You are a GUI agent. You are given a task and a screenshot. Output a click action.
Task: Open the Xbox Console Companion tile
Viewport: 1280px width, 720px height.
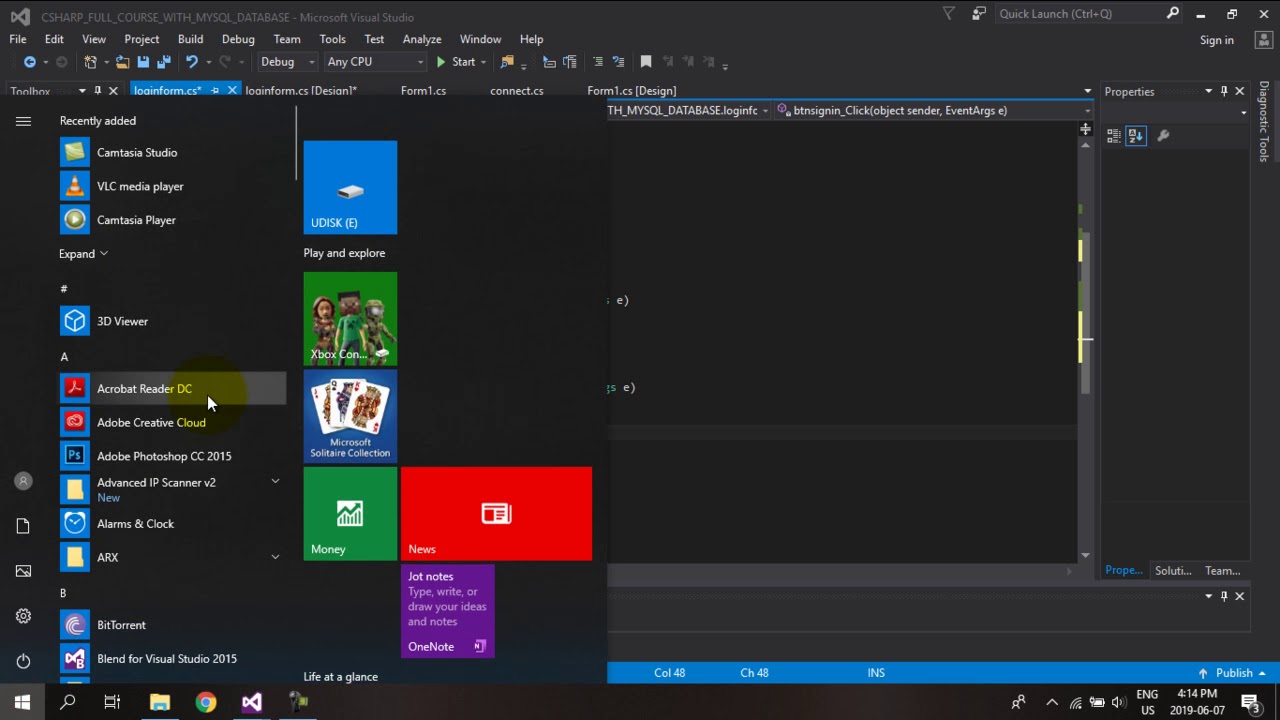[x=350, y=318]
